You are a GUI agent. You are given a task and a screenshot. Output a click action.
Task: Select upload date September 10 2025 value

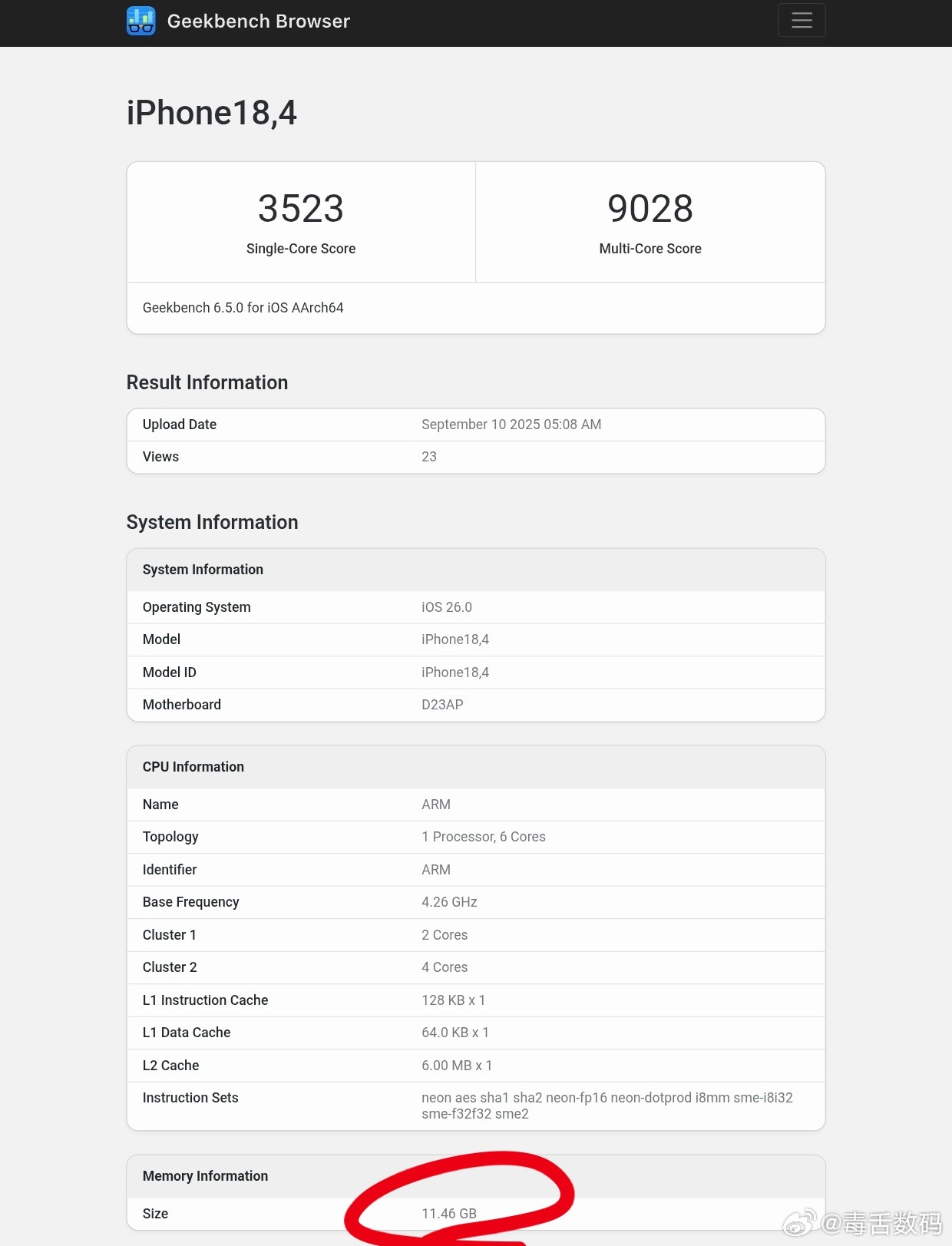point(511,425)
